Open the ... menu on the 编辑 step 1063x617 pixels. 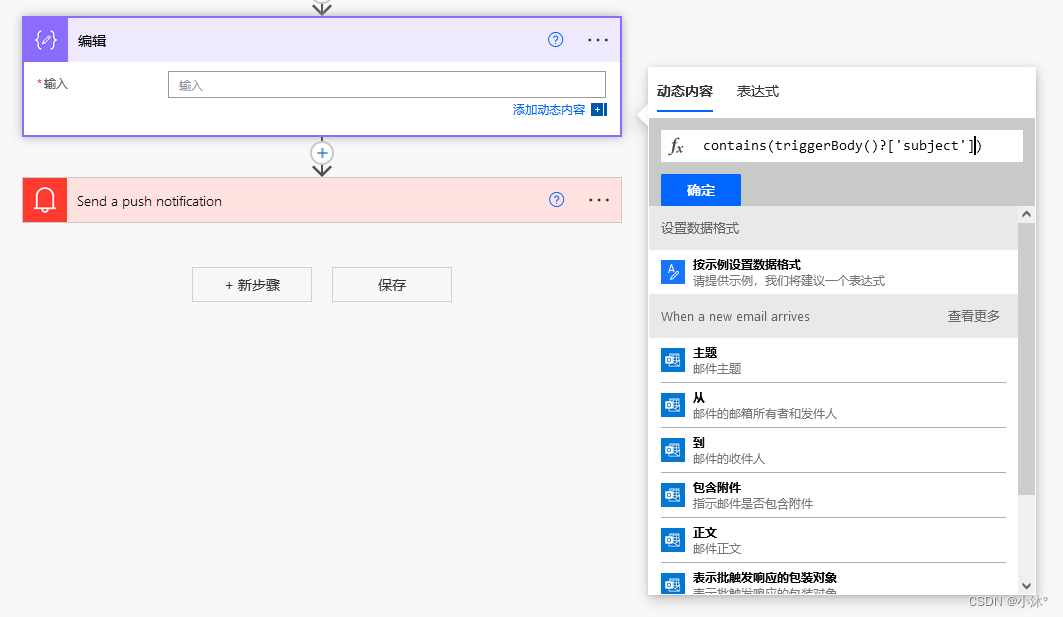[598, 40]
